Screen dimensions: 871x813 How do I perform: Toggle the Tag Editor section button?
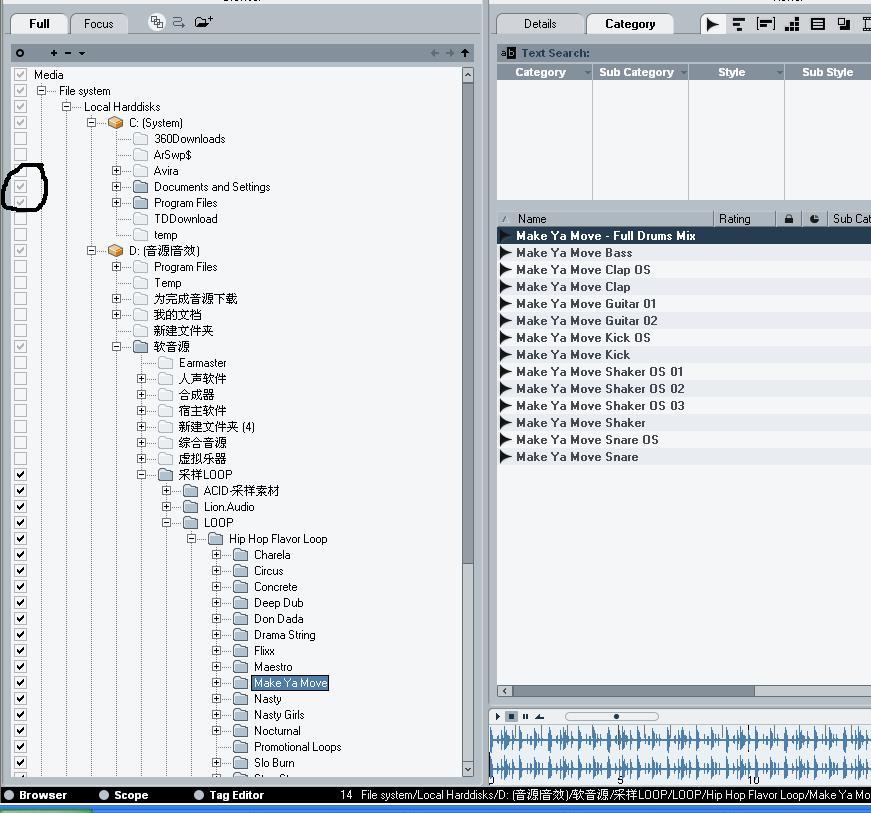pos(229,795)
